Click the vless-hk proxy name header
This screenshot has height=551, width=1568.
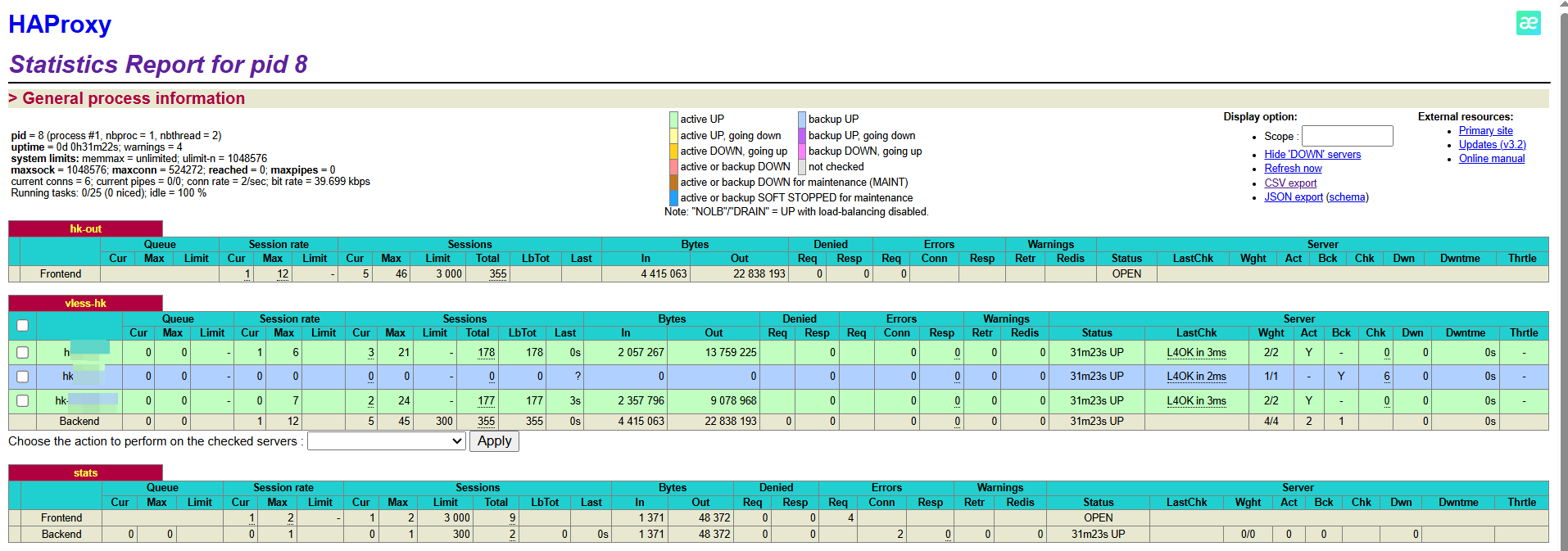point(85,304)
